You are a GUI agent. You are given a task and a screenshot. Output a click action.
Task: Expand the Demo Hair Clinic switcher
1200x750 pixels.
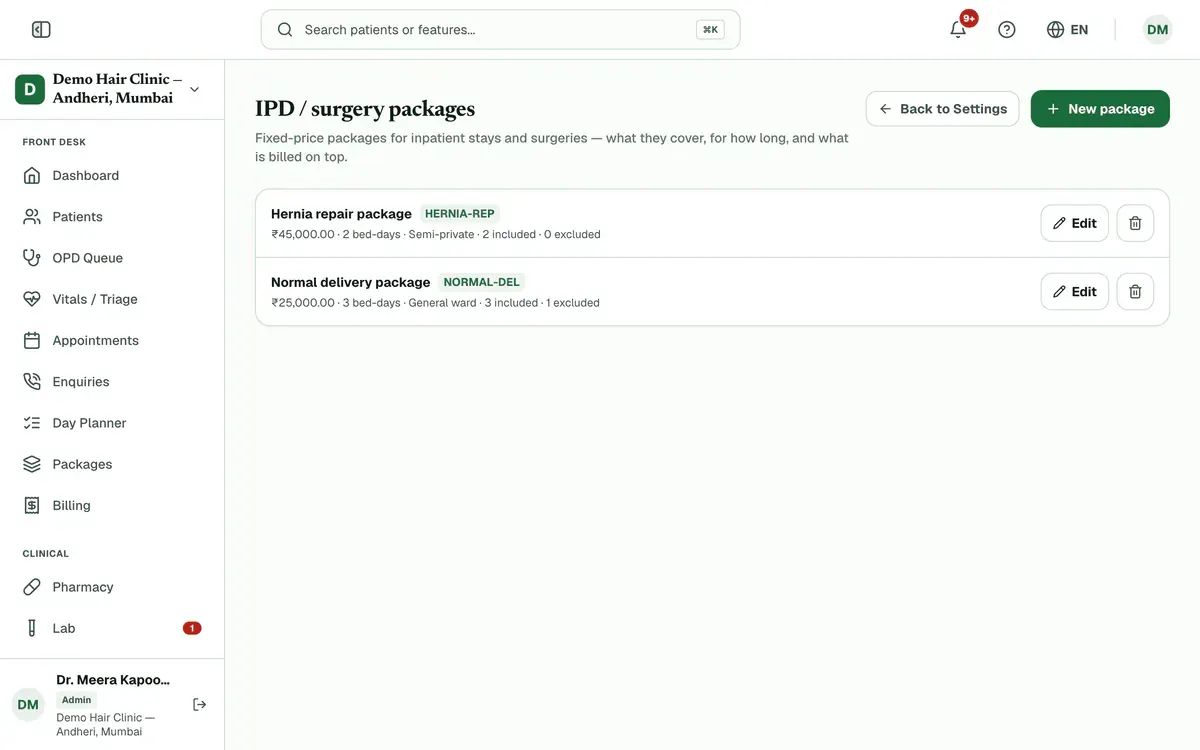pyautogui.click(x=112, y=89)
